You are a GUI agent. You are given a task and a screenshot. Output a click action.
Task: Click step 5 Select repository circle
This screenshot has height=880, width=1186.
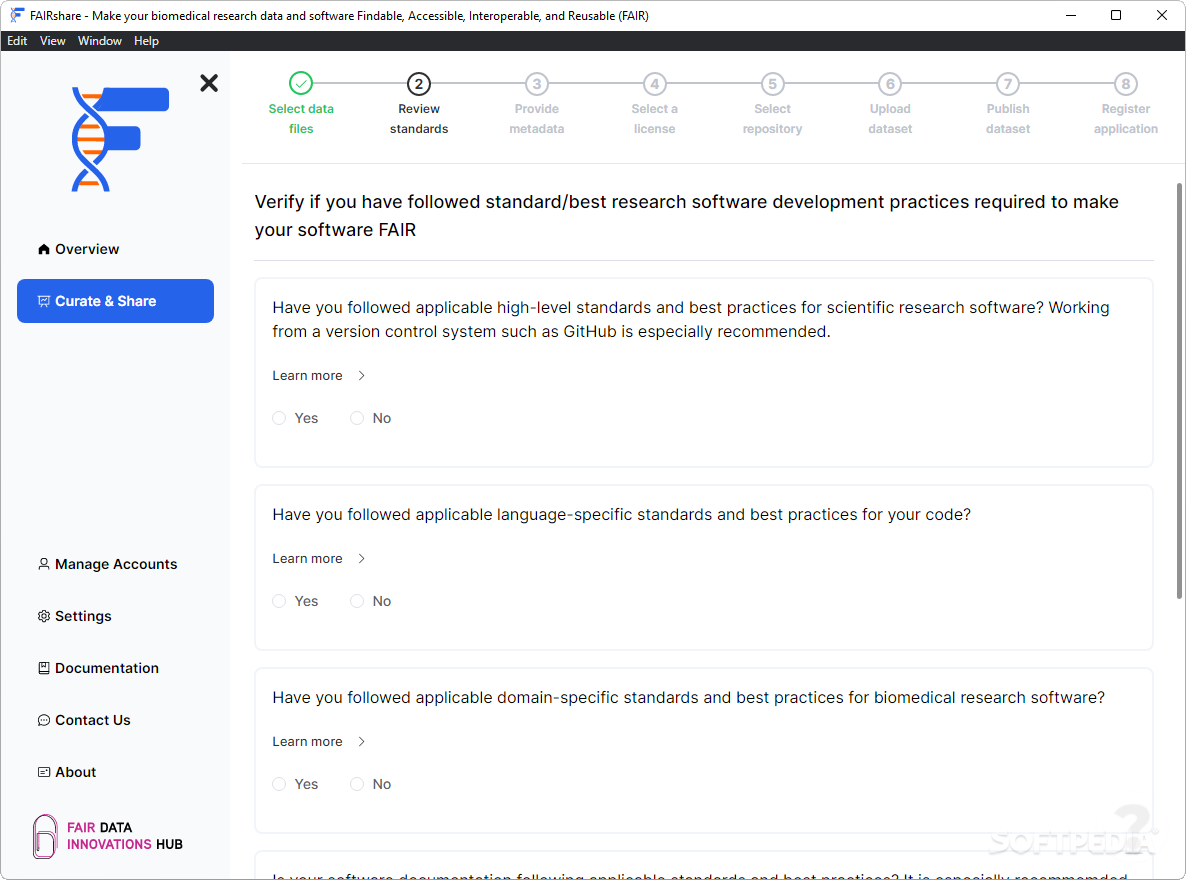point(772,83)
